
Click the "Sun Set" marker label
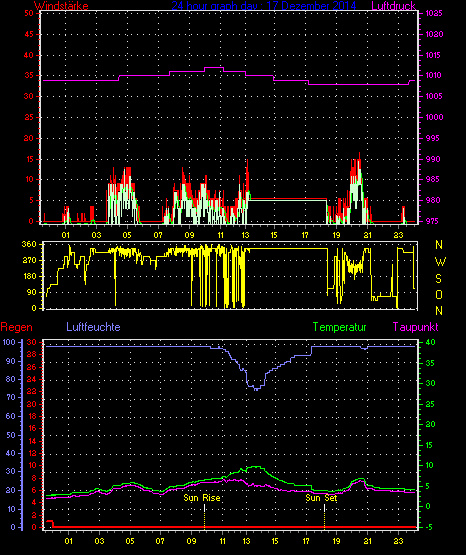click(x=321, y=498)
